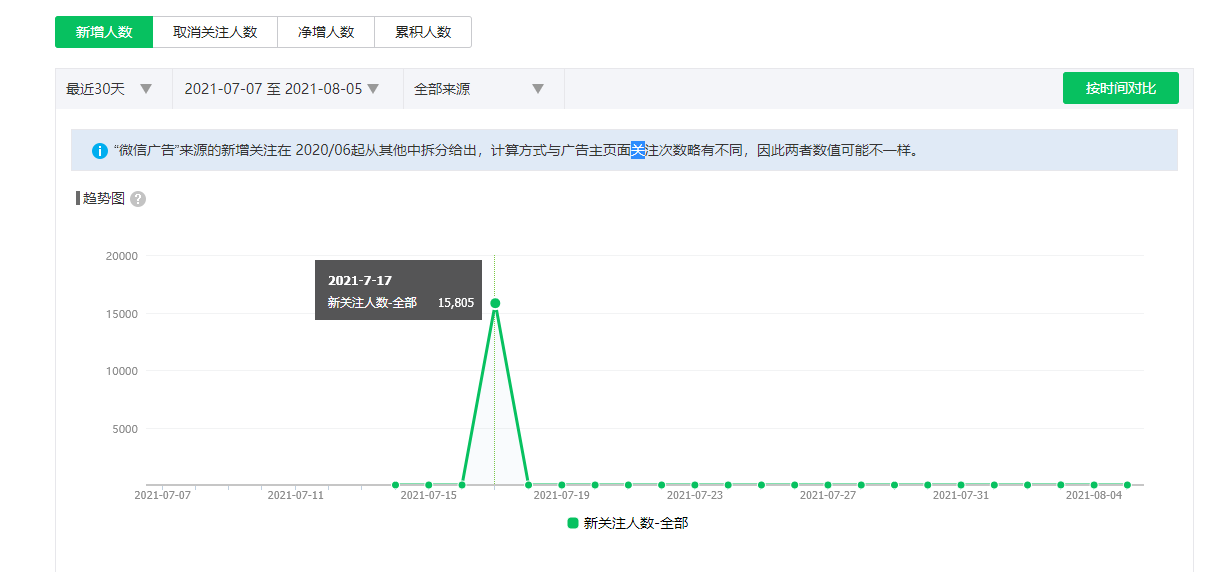Open the 净增人数 tab
The height and width of the screenshot is (572, 1221).
326,32
